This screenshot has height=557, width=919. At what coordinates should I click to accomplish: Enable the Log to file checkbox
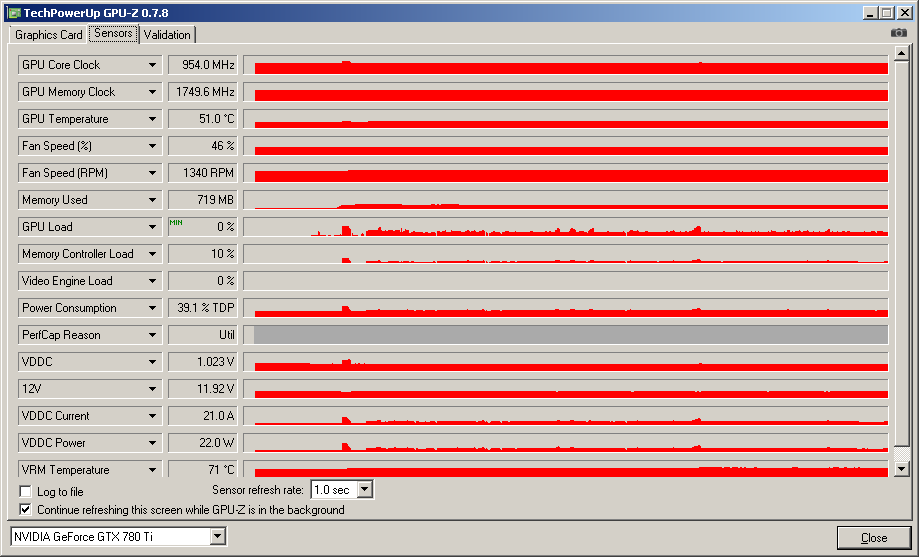(25, 491)
